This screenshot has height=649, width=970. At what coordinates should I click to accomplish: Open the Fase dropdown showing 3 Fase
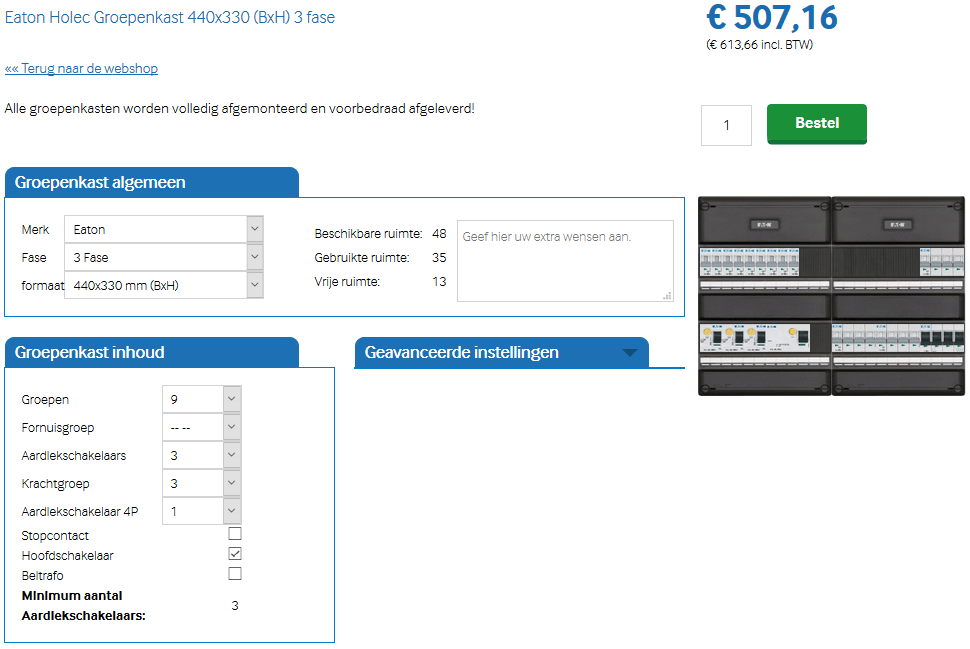pyautogui.click(x=164, y=257)
